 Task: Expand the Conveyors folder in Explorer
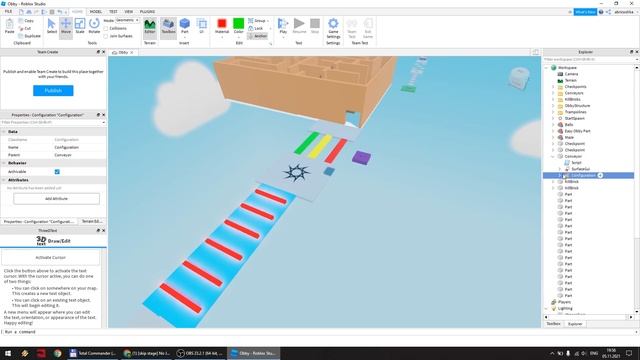(x=553, y=93)
